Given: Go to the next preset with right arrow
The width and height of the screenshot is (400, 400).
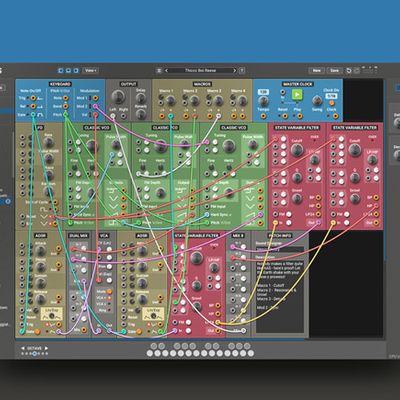Looking at the screenshot, I should [x=234, y=70].
